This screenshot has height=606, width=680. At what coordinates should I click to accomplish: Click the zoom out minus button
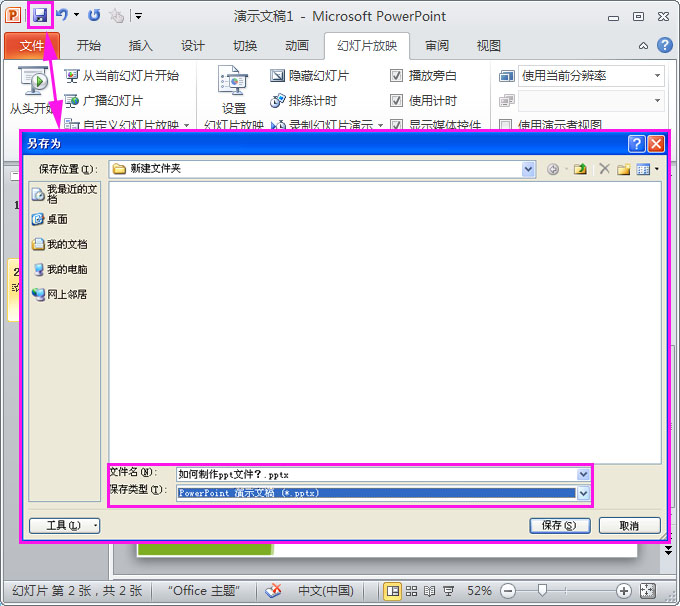(508, 591)
